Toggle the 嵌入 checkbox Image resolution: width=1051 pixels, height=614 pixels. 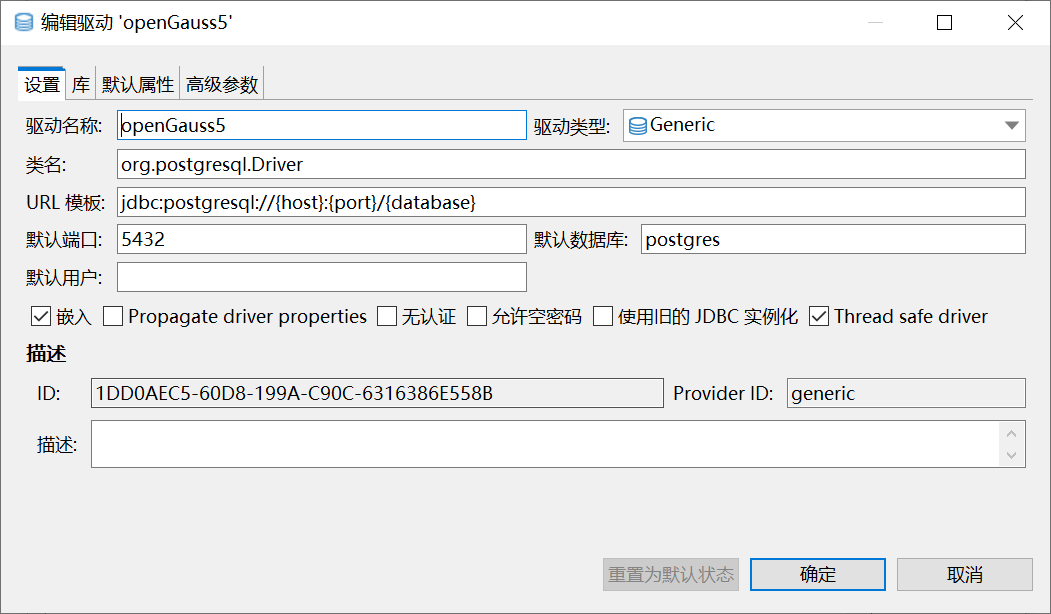click(x=41, y=316)
